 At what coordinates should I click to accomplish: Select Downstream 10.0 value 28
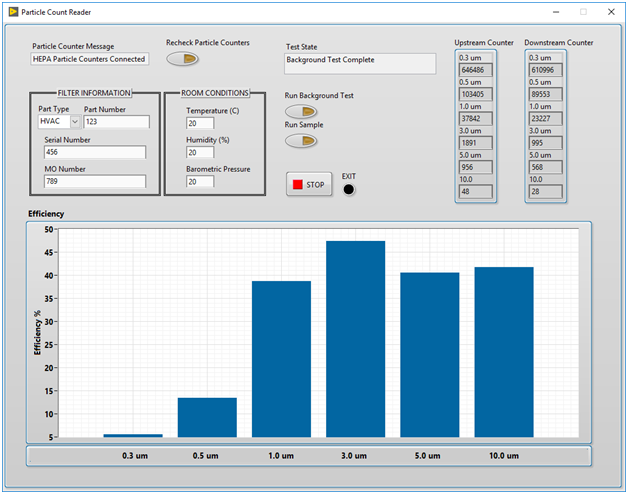tap(545, 192)
